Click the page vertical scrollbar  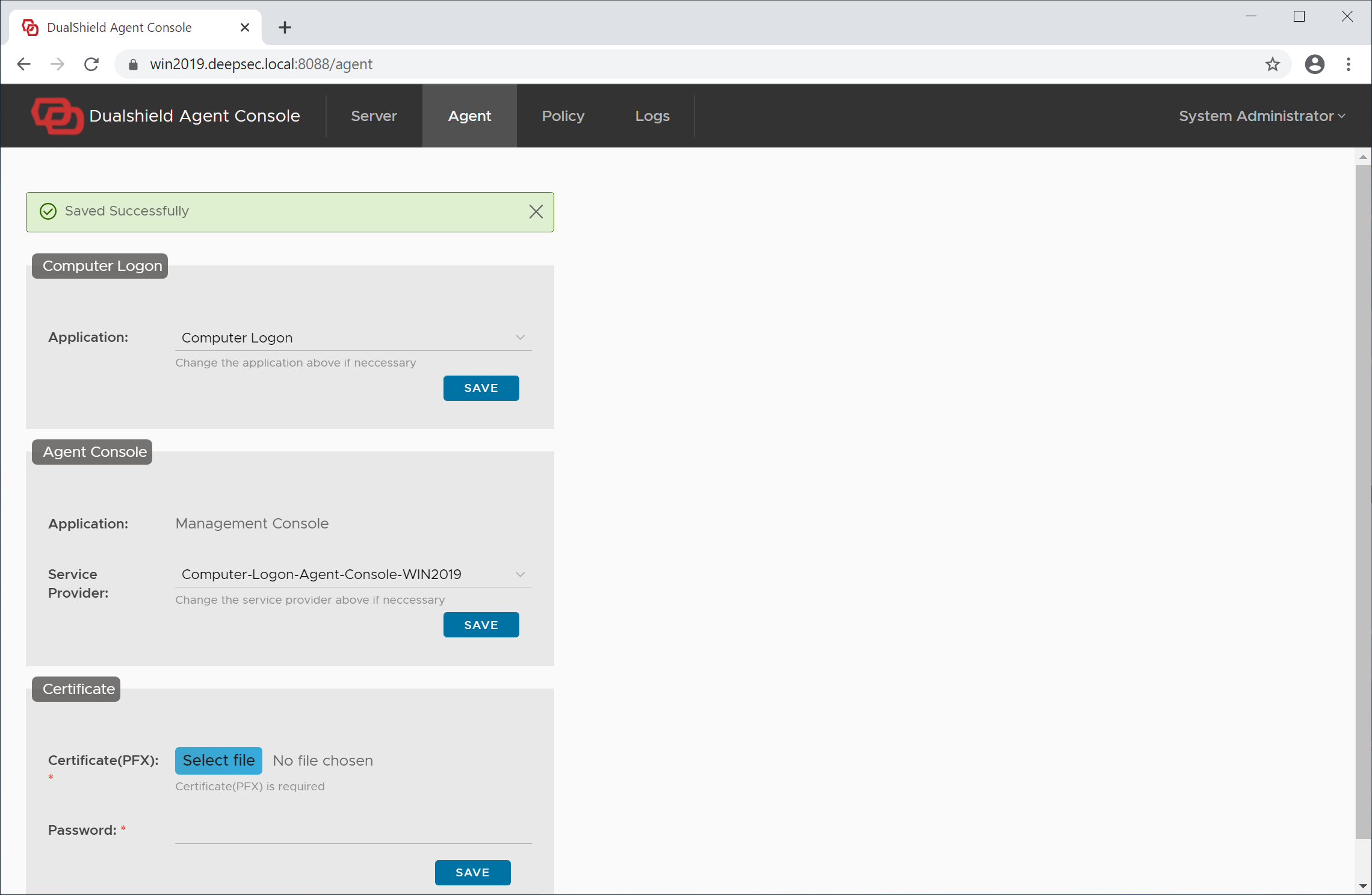pyautogui.click(x=1363, y=500)
